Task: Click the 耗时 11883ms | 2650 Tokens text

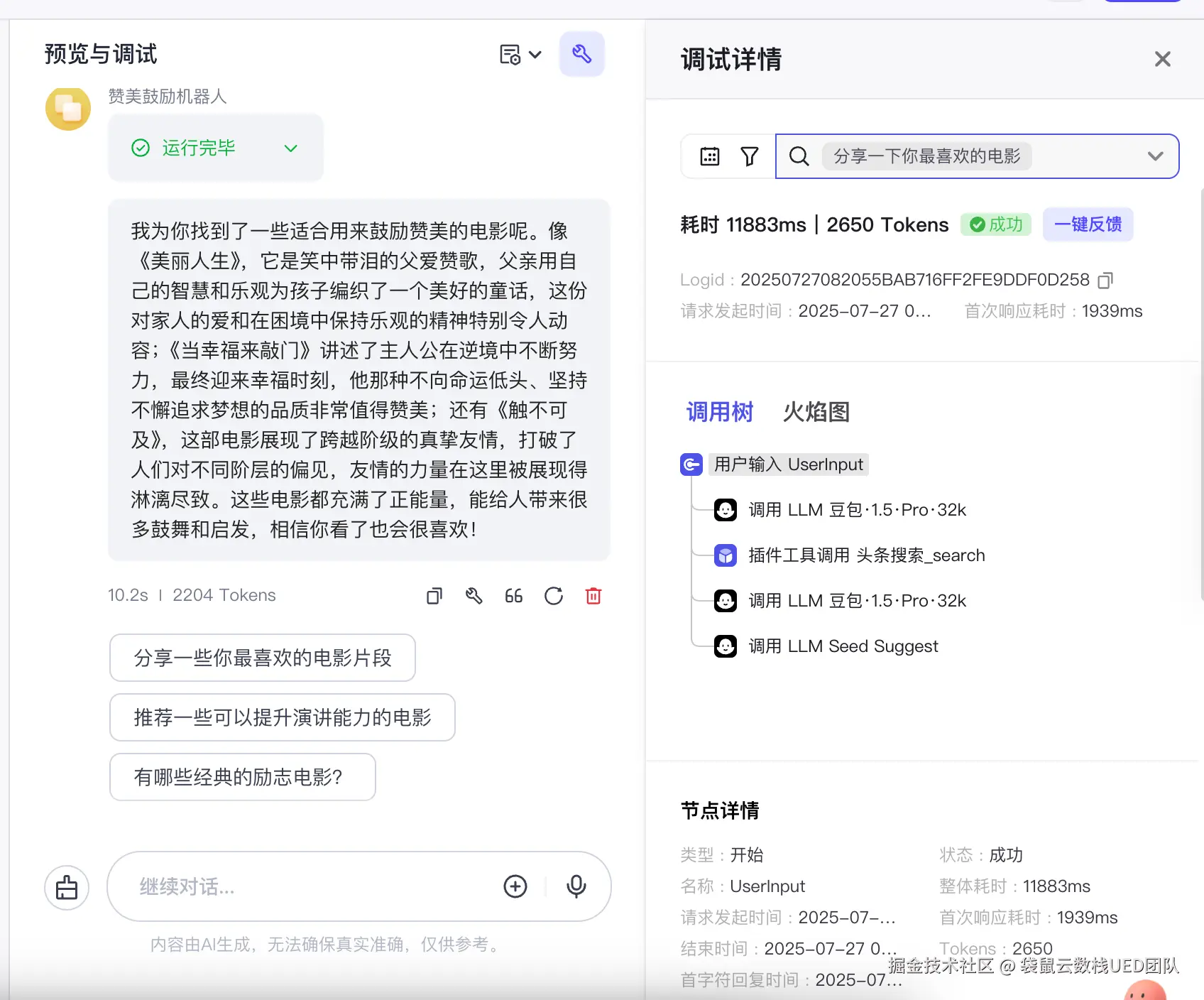Action: (814, 224)
